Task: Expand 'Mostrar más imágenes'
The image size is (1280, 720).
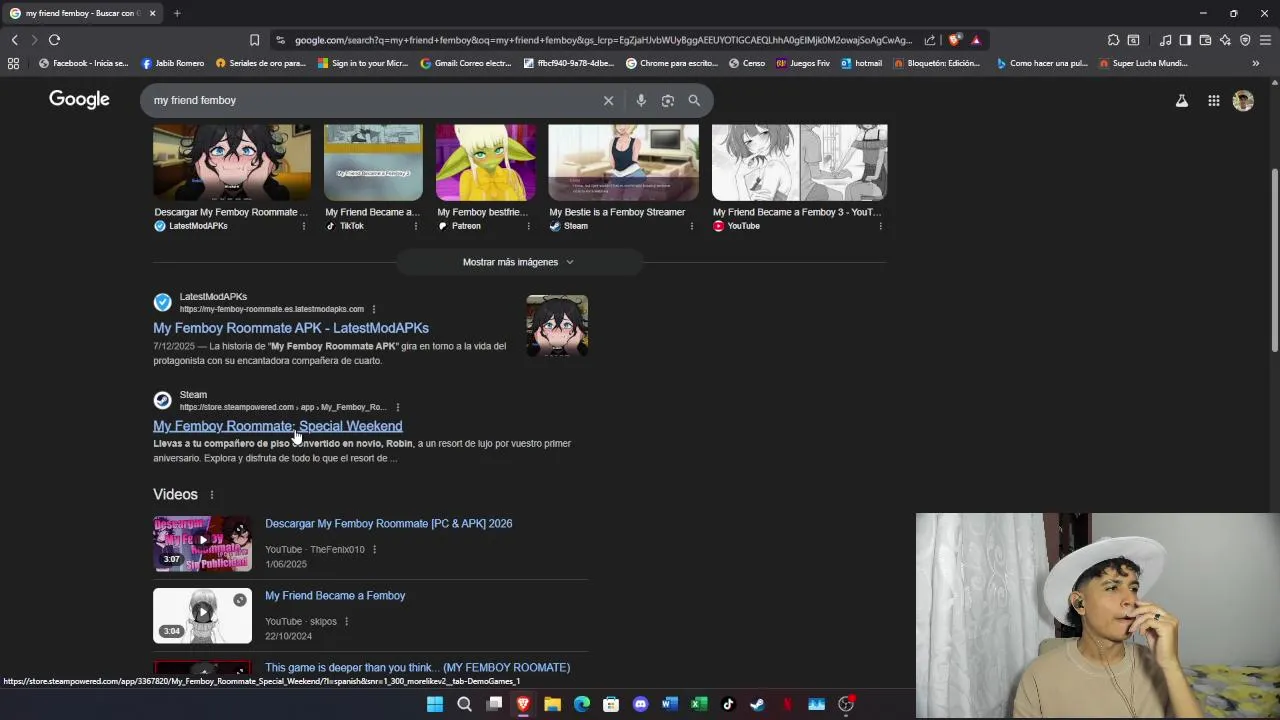Action: [x=519, y=262]
